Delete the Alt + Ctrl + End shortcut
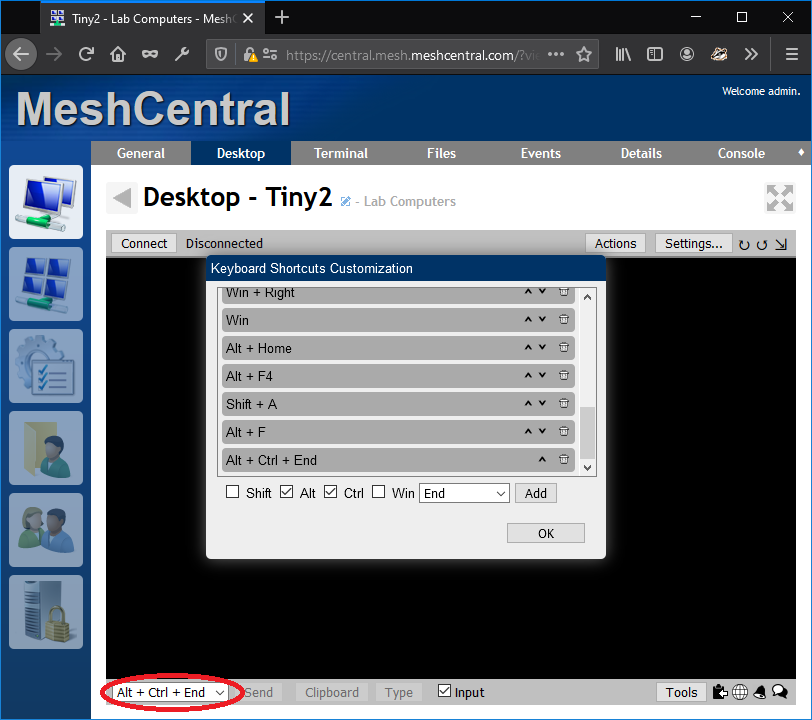 564,459
